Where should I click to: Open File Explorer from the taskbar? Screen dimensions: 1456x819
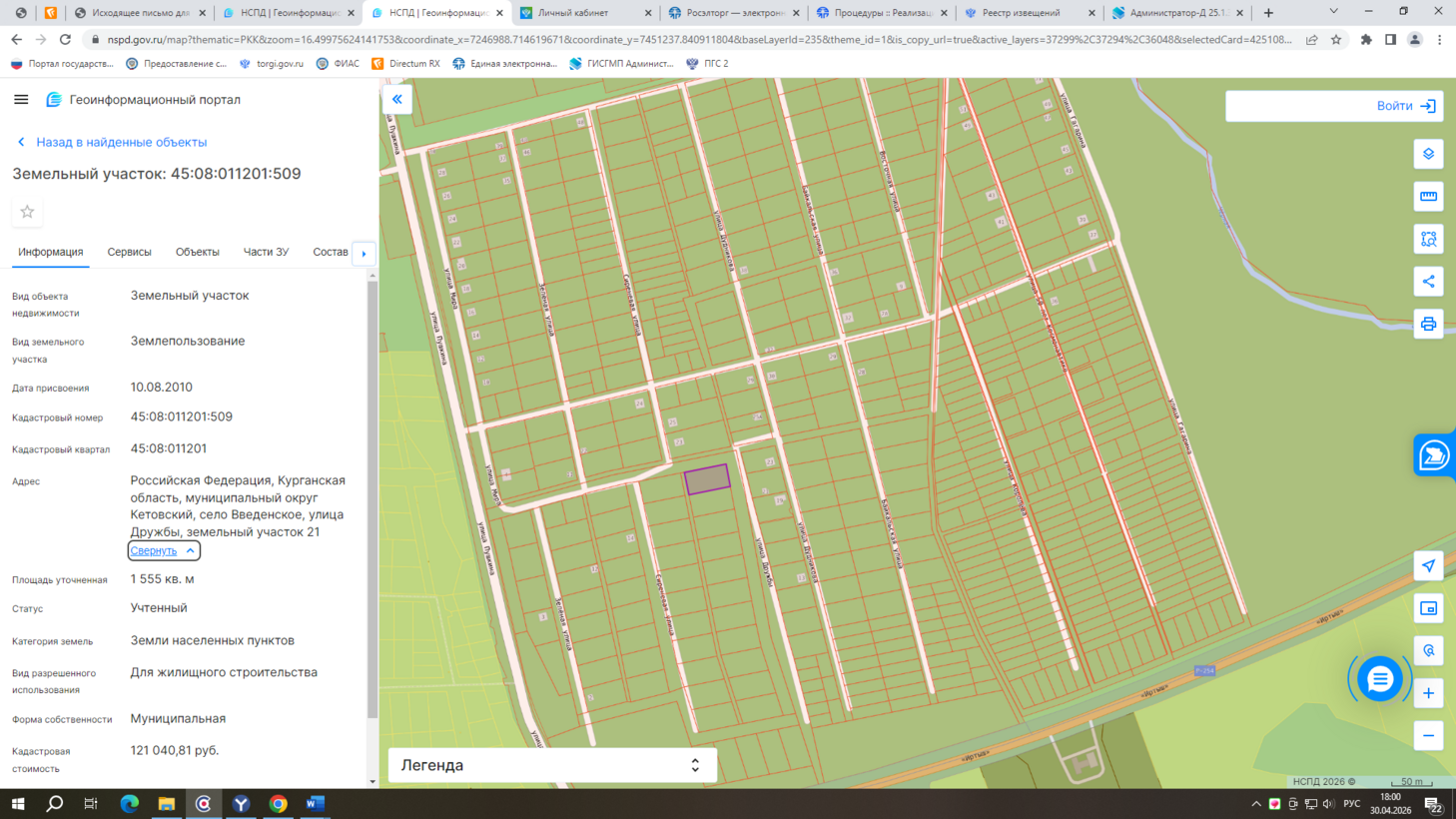tap(167, 804)
